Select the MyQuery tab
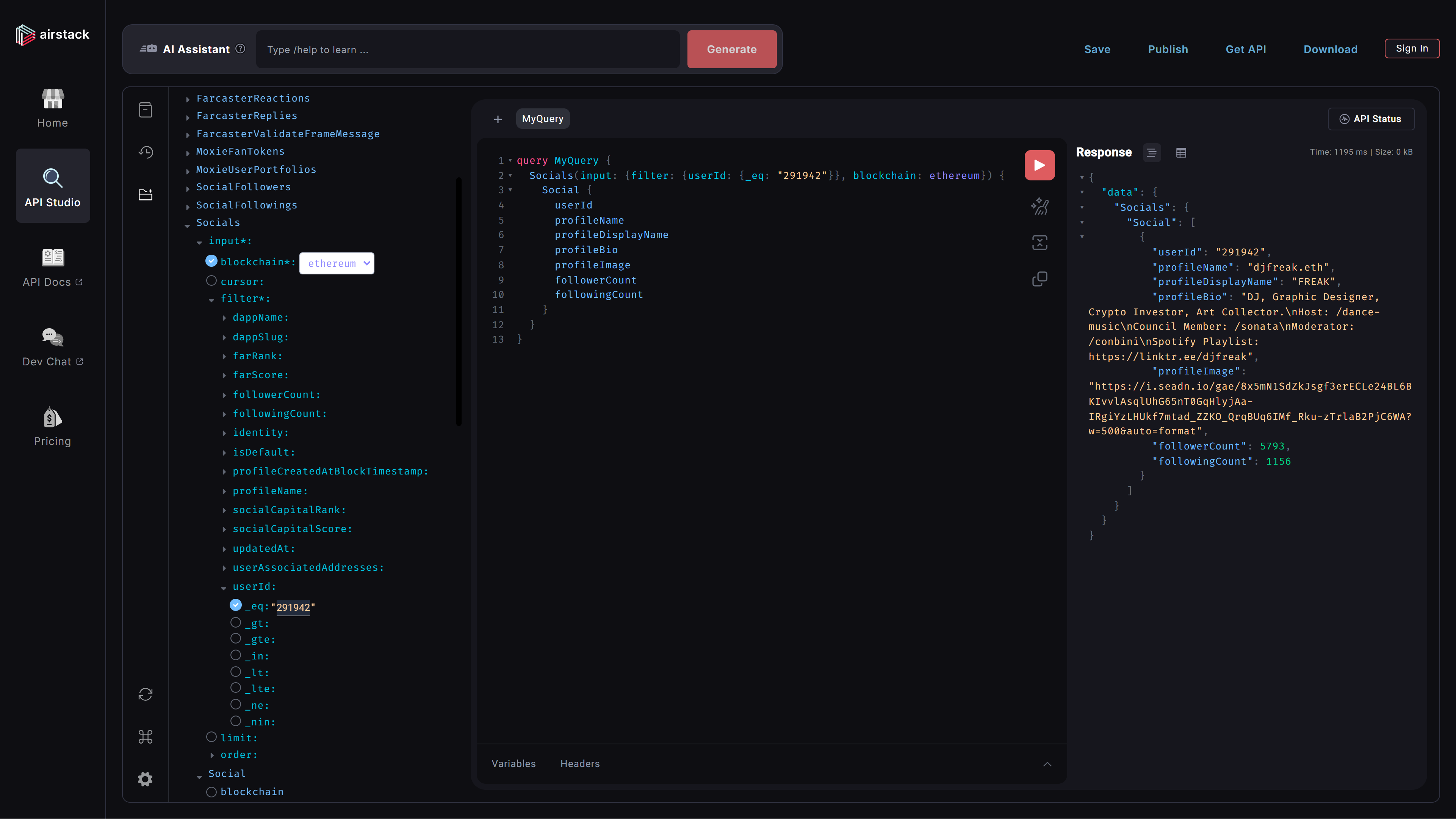 point(543,119)
